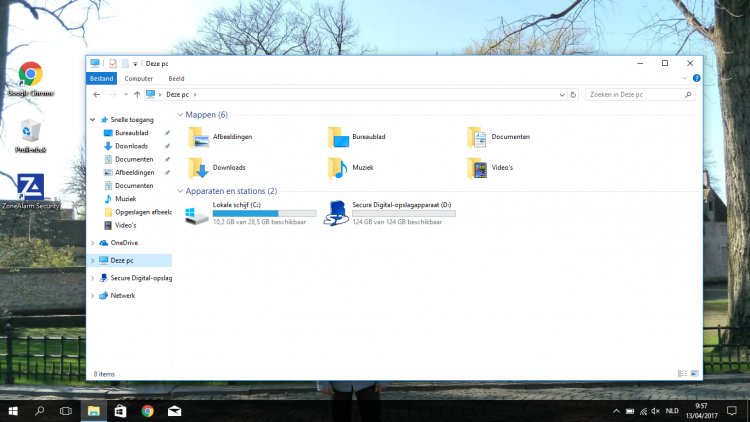750x422 pixels.
Task: Open the Muziek folder icon
Action: pos(338,167)
